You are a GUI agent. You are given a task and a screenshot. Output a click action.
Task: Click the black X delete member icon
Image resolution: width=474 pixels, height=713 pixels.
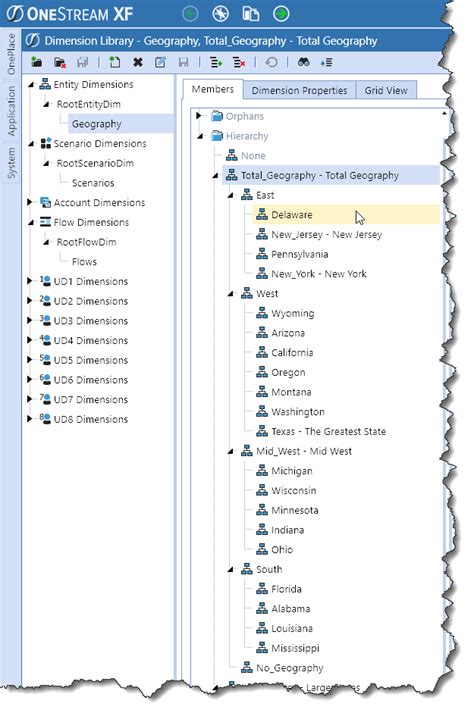[x=138, y=62]
